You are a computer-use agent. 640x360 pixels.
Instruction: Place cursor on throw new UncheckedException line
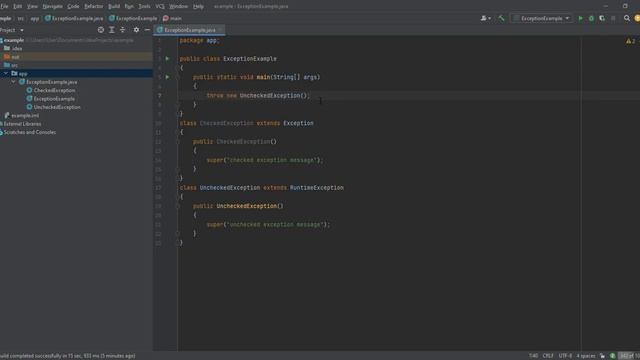click(258, 96)
